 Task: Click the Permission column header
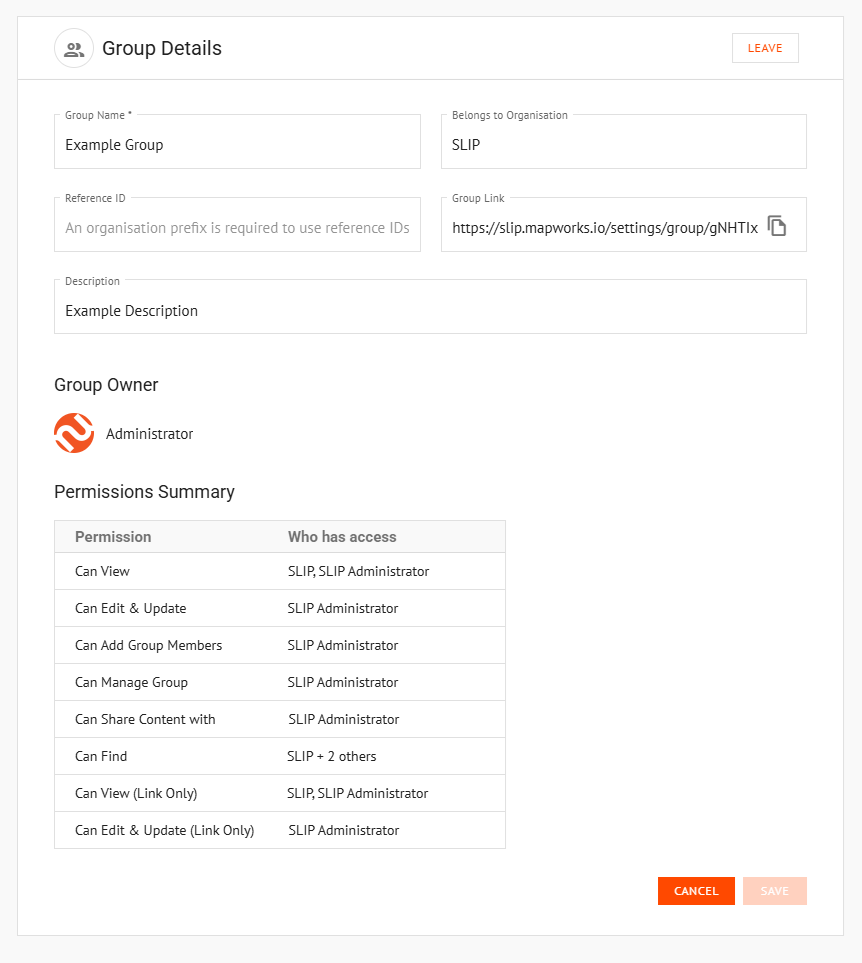coord(113,536)
